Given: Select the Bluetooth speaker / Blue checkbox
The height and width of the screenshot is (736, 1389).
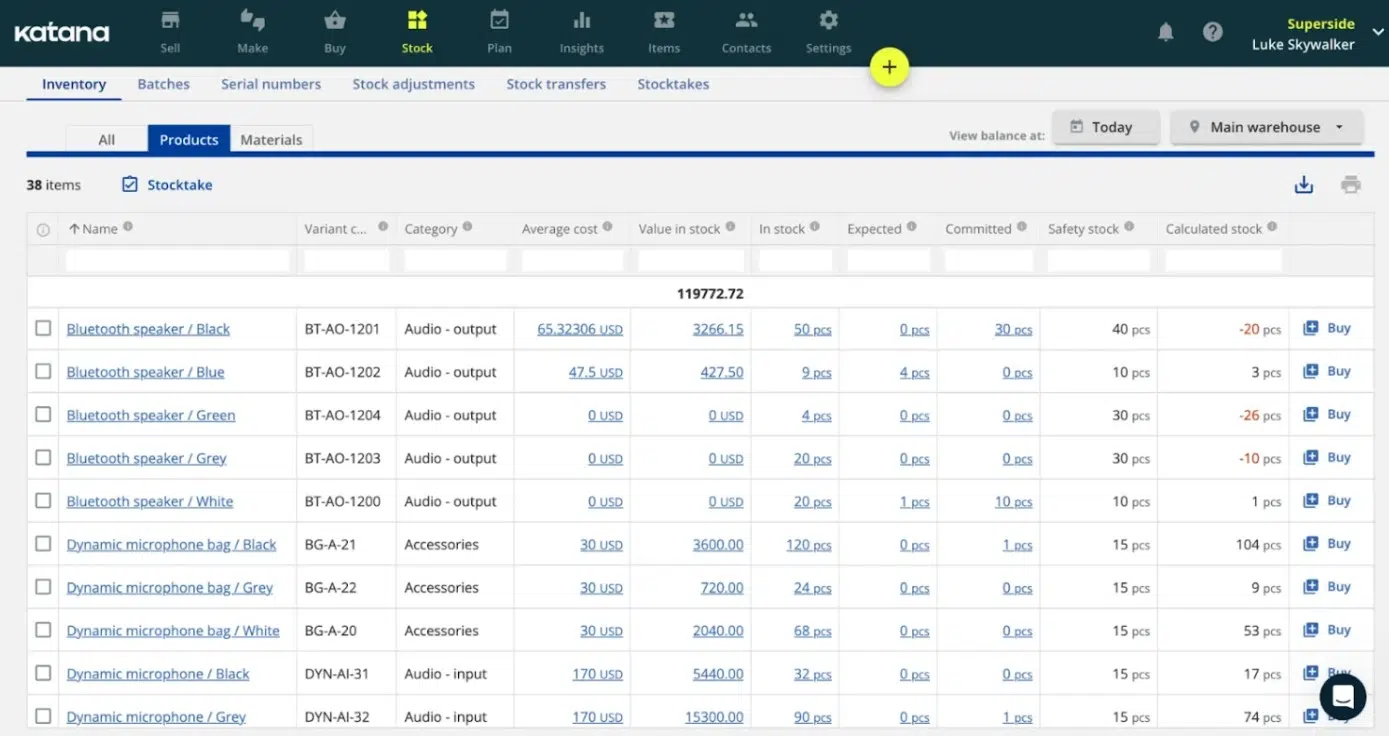Looking at the screenshot, I should 43,371.
